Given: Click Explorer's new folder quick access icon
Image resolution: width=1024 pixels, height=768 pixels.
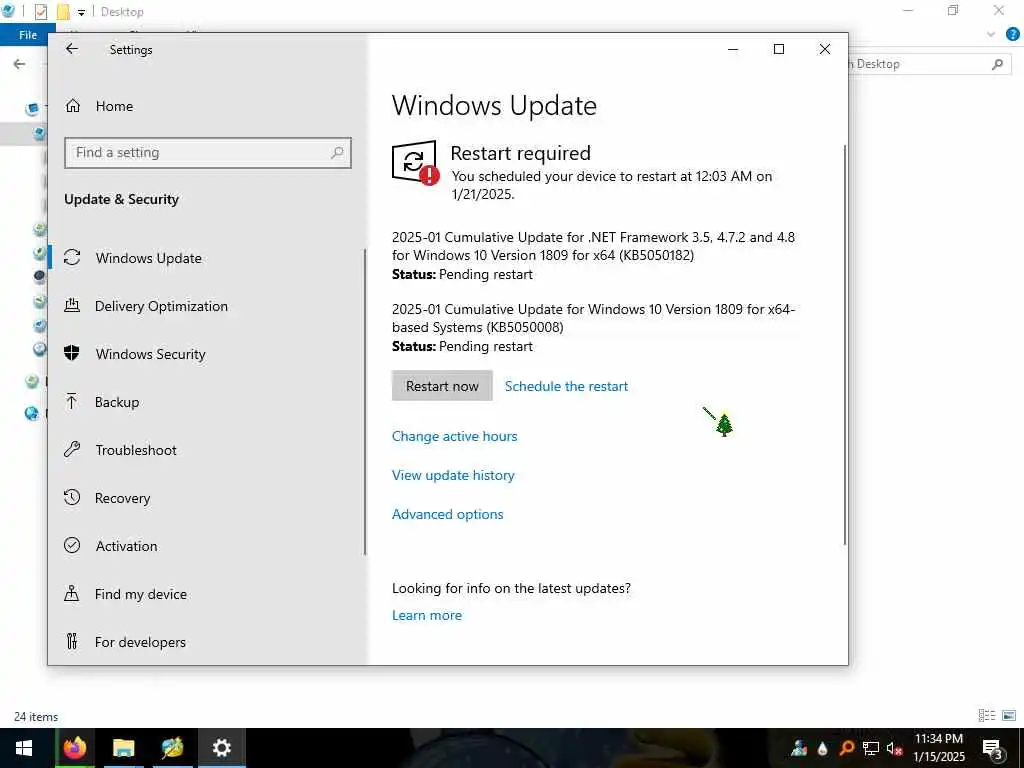Looking at the screenshot, I should click(63, 12).
